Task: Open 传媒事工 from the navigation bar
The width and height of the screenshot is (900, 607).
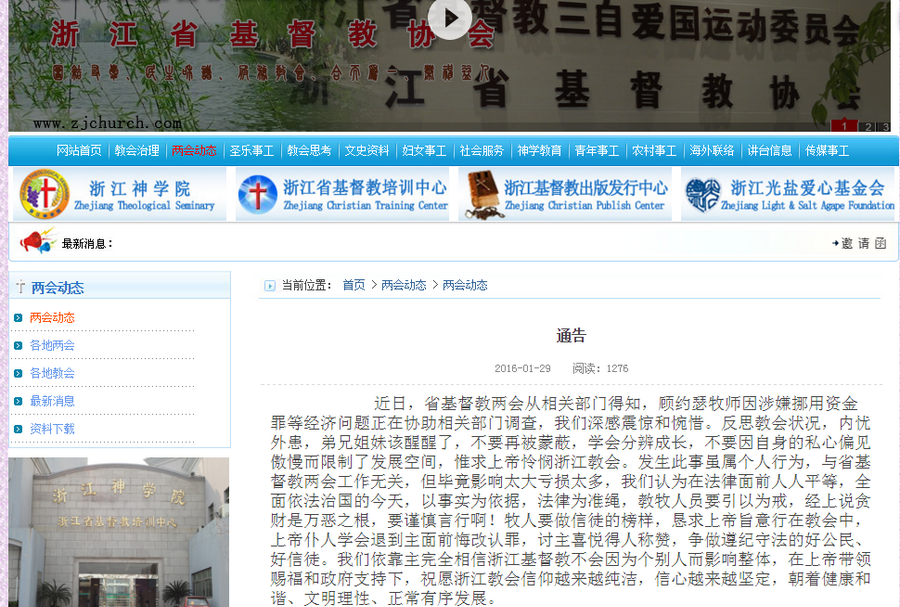Action: [827, 151]
